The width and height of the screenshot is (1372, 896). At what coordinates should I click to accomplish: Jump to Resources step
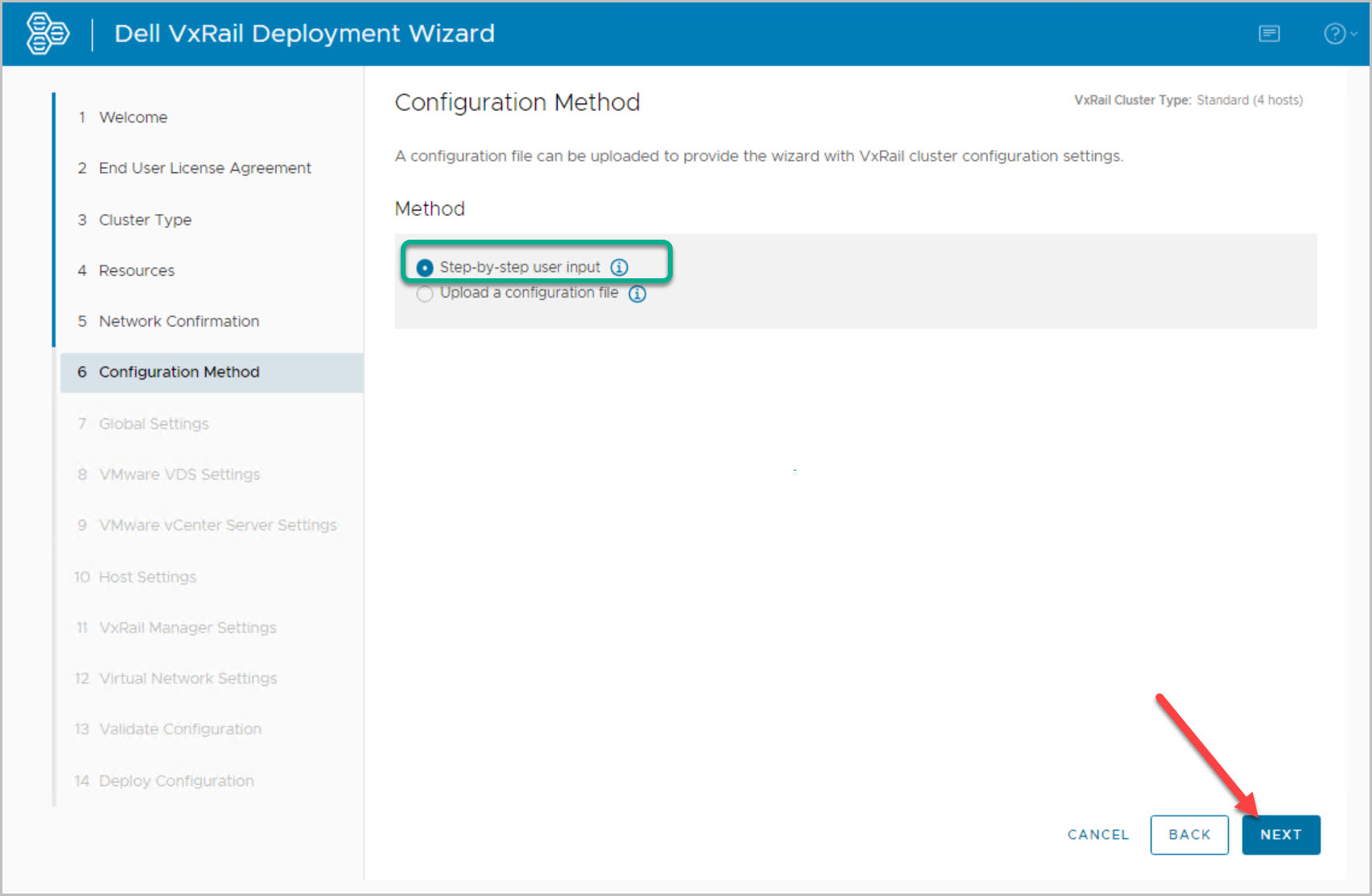136,271
